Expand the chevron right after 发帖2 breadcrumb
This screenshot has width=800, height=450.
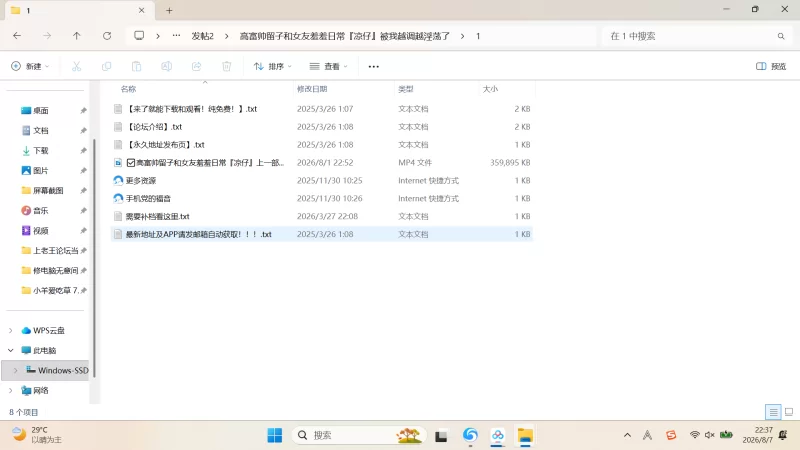(227, 36)
